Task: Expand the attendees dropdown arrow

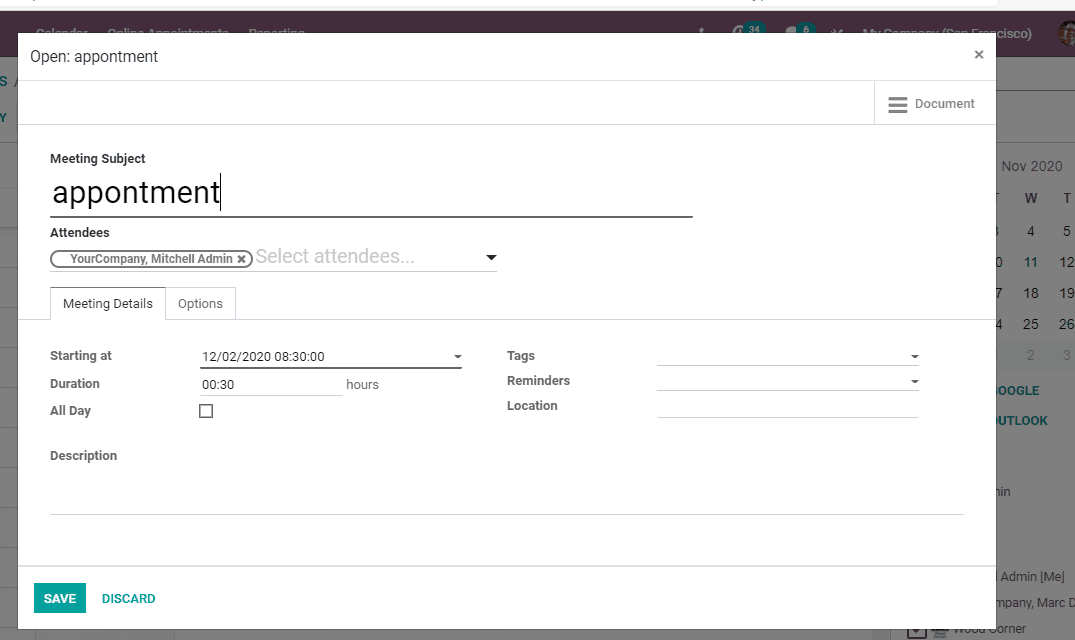Action: point(491,258)
